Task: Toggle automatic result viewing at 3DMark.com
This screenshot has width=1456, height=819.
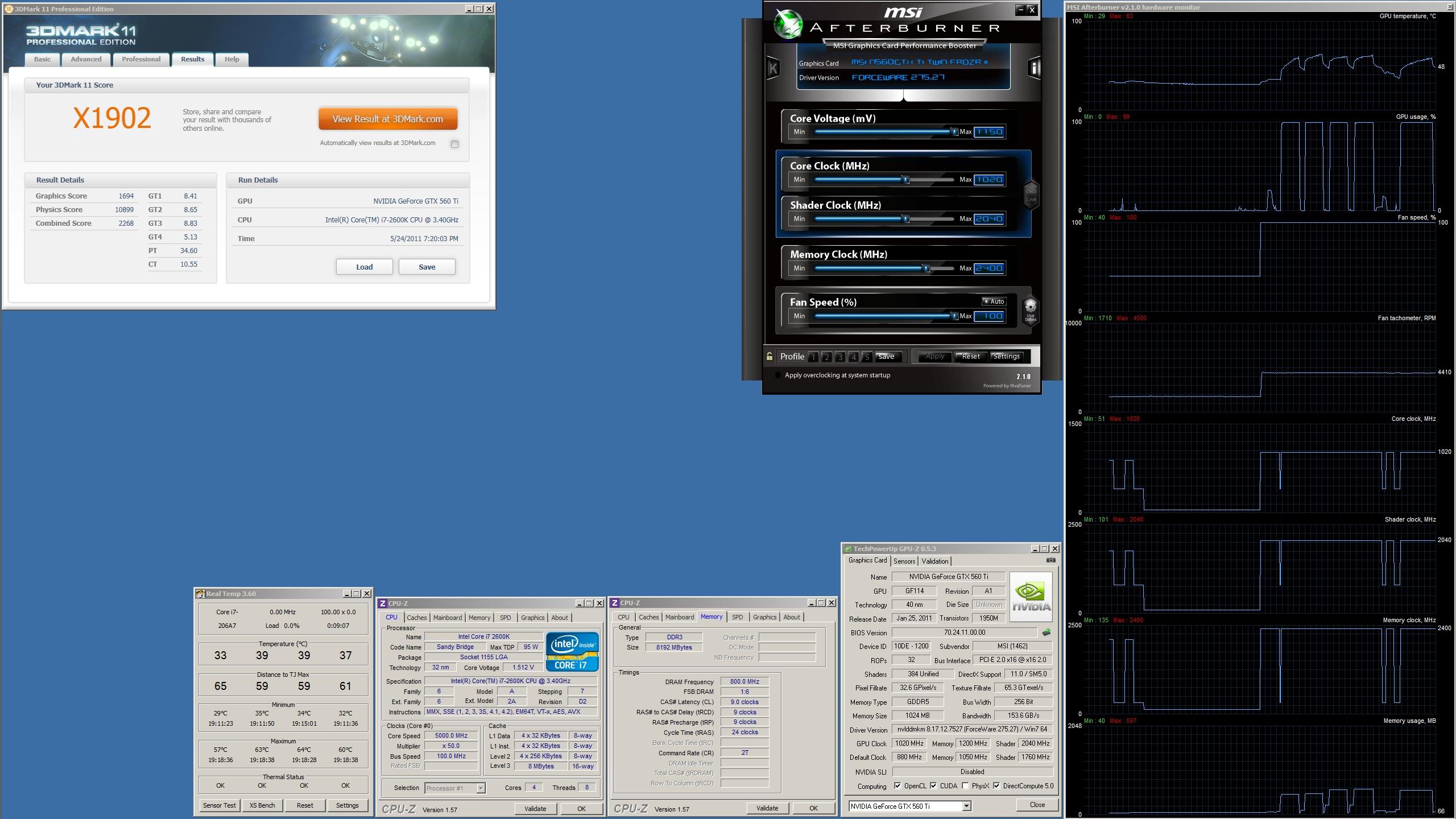Action: click(x=454, y=144)
